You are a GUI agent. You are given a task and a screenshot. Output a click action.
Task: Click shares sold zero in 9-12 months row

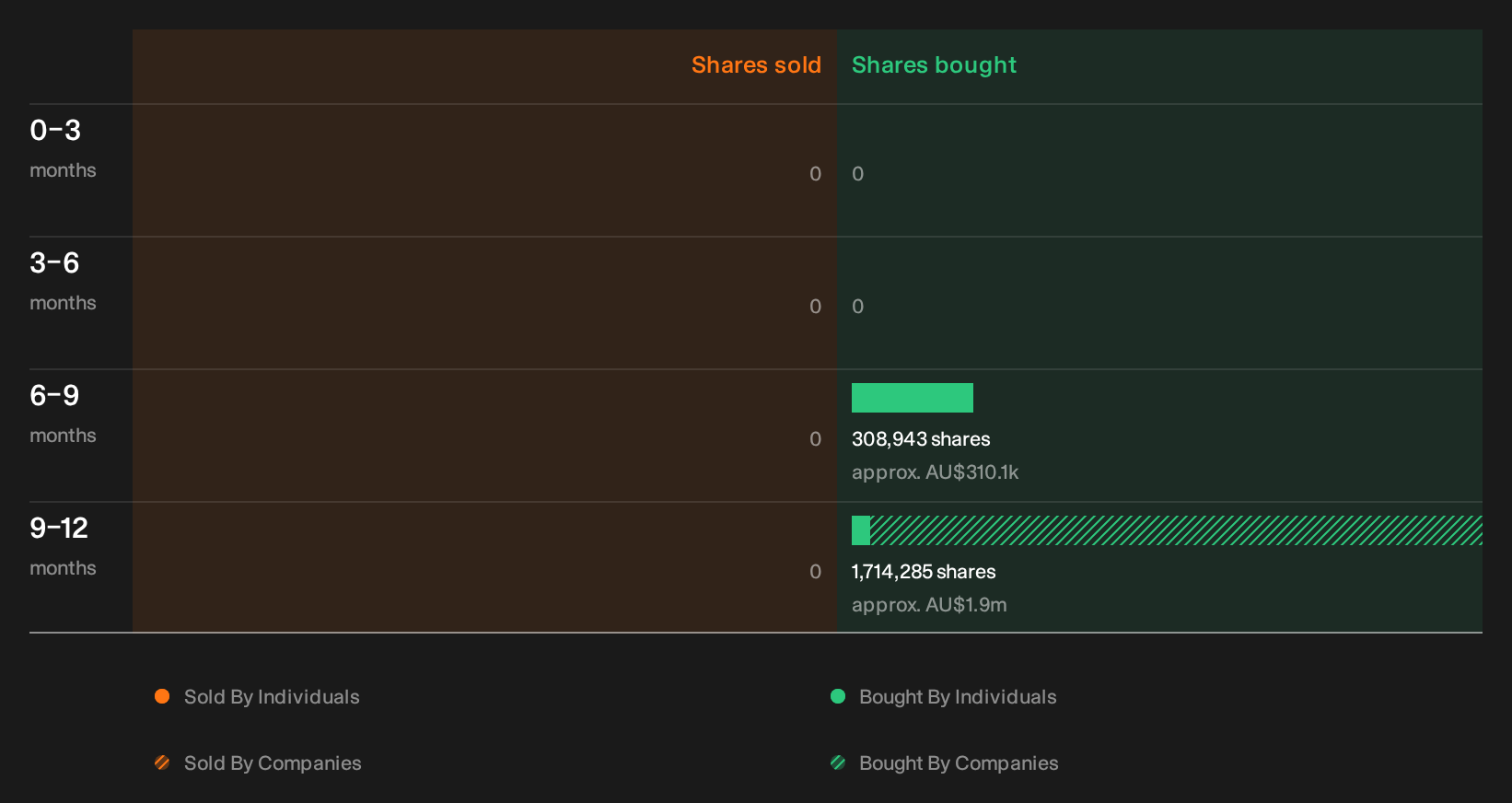[x=815, y=572]
